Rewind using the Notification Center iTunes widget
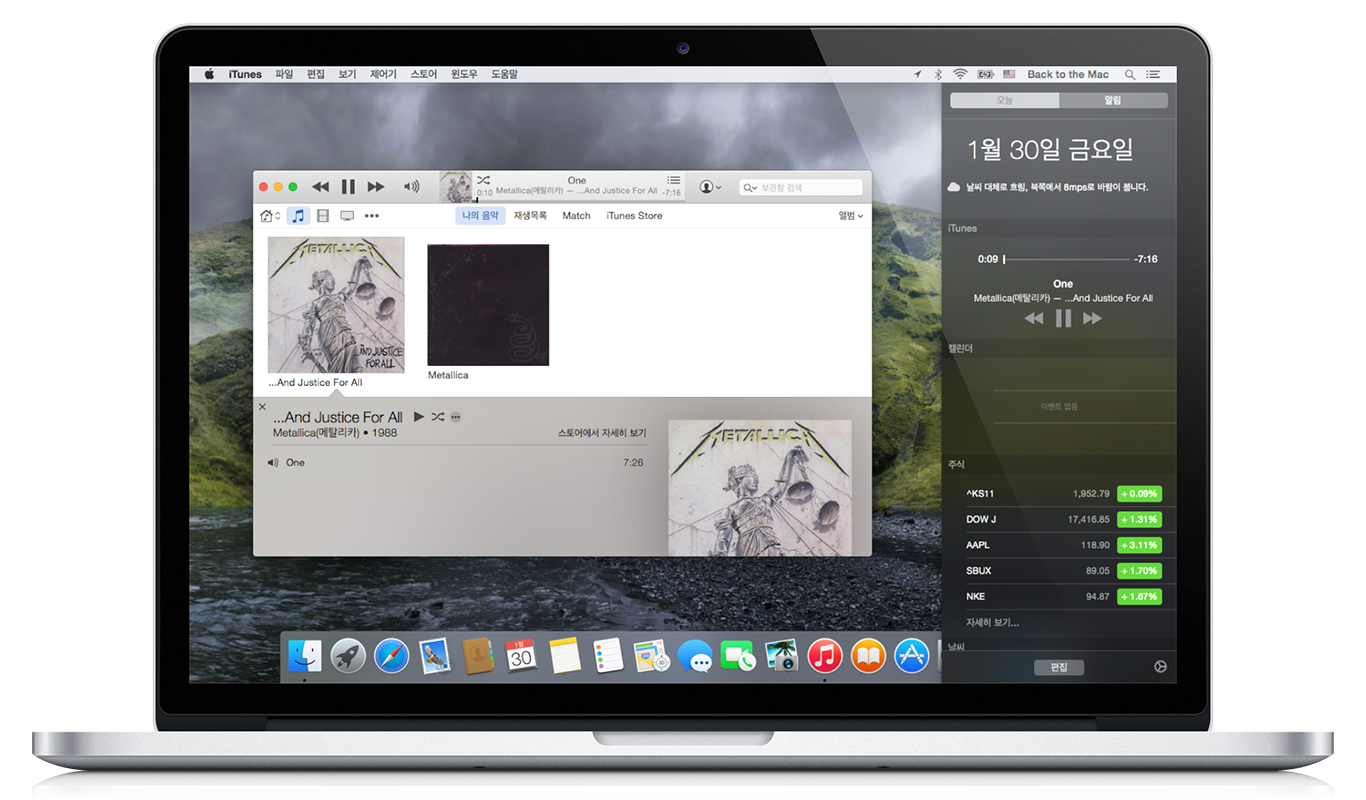Image resolution: width=1366 pixels, height=800 pixels. (1034, 318)
